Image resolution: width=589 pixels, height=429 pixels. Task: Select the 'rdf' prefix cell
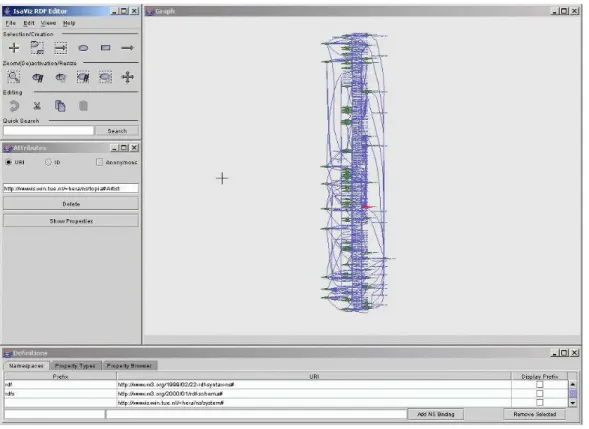click(60, 384)
